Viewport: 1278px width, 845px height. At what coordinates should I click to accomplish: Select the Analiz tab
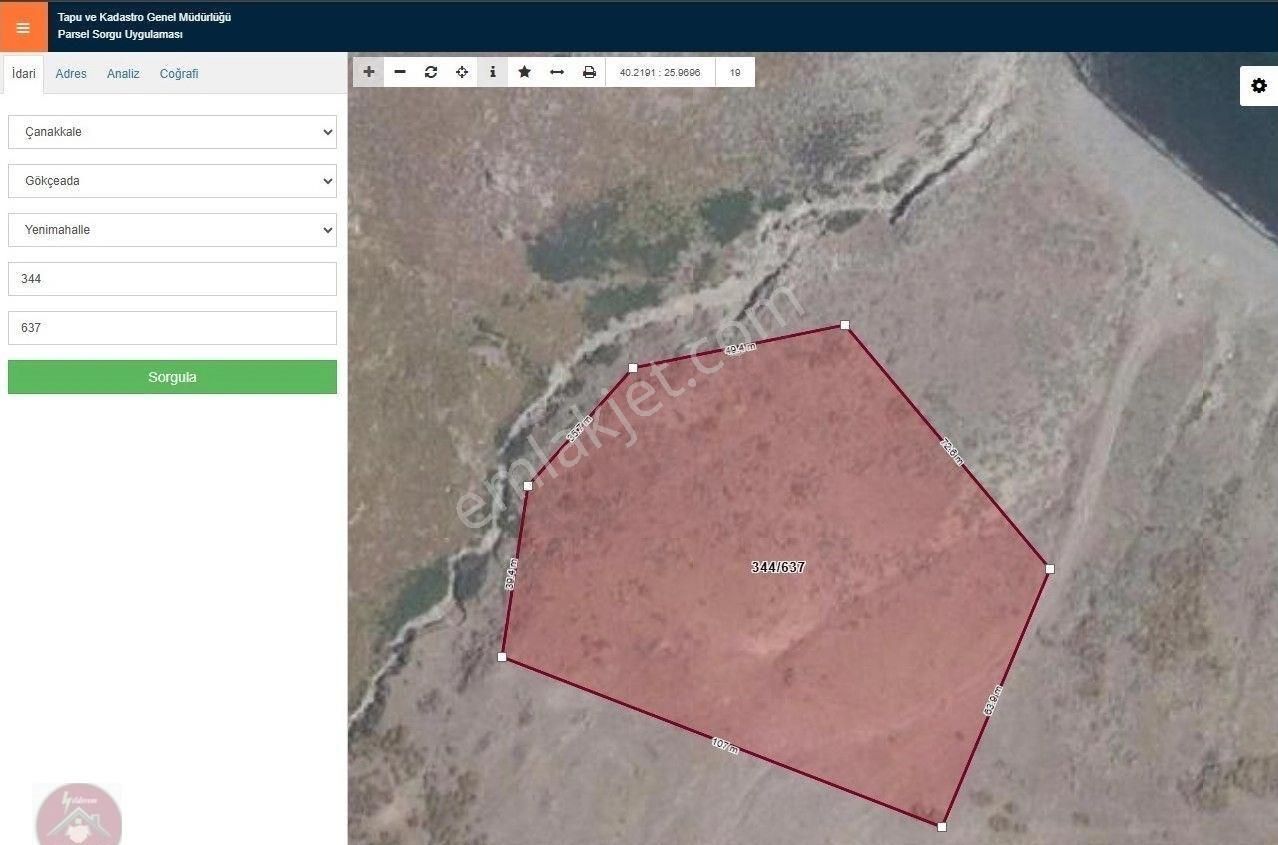click(x=122, y=73)
